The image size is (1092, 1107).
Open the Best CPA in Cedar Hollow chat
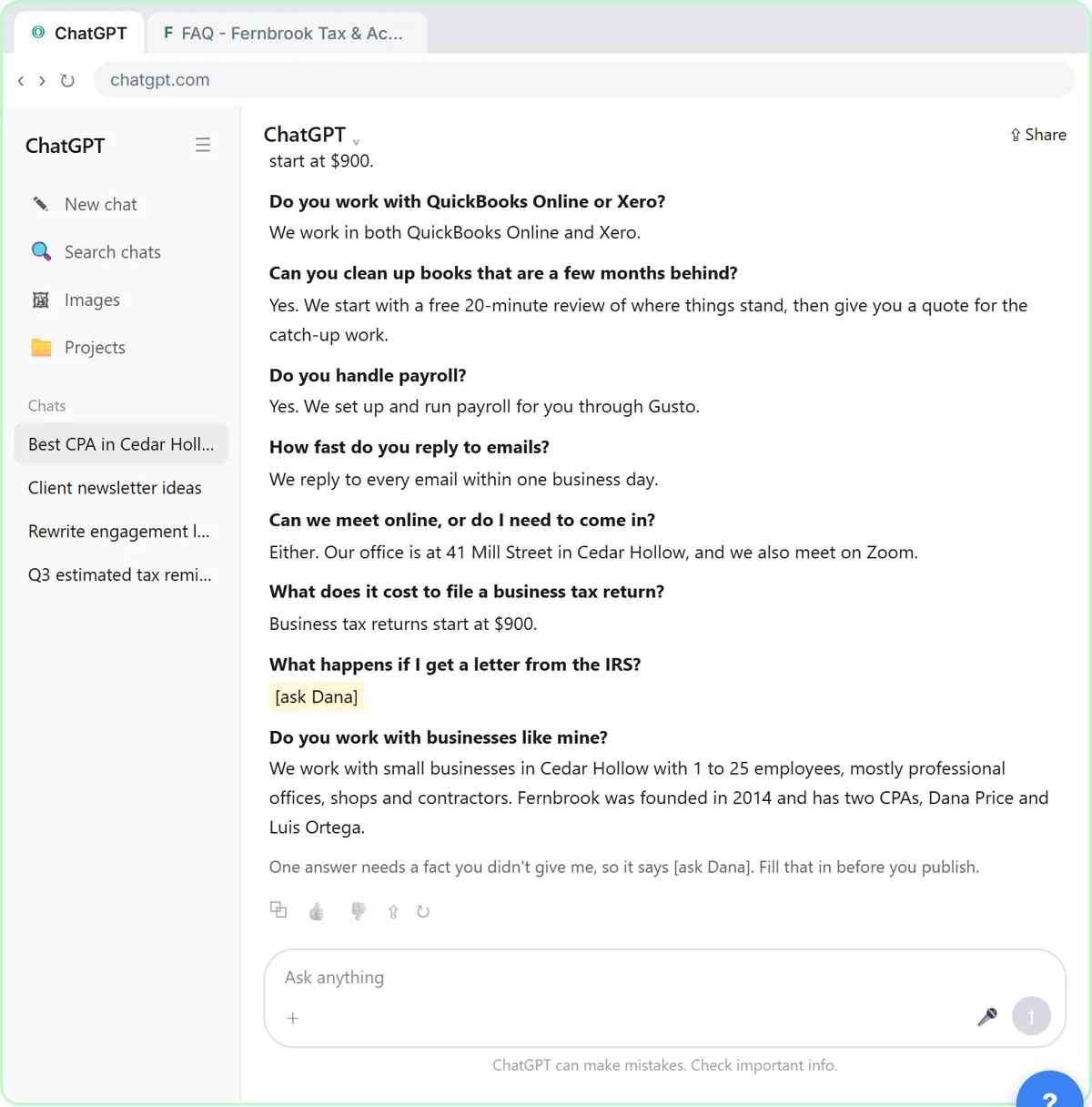point(121,444)
